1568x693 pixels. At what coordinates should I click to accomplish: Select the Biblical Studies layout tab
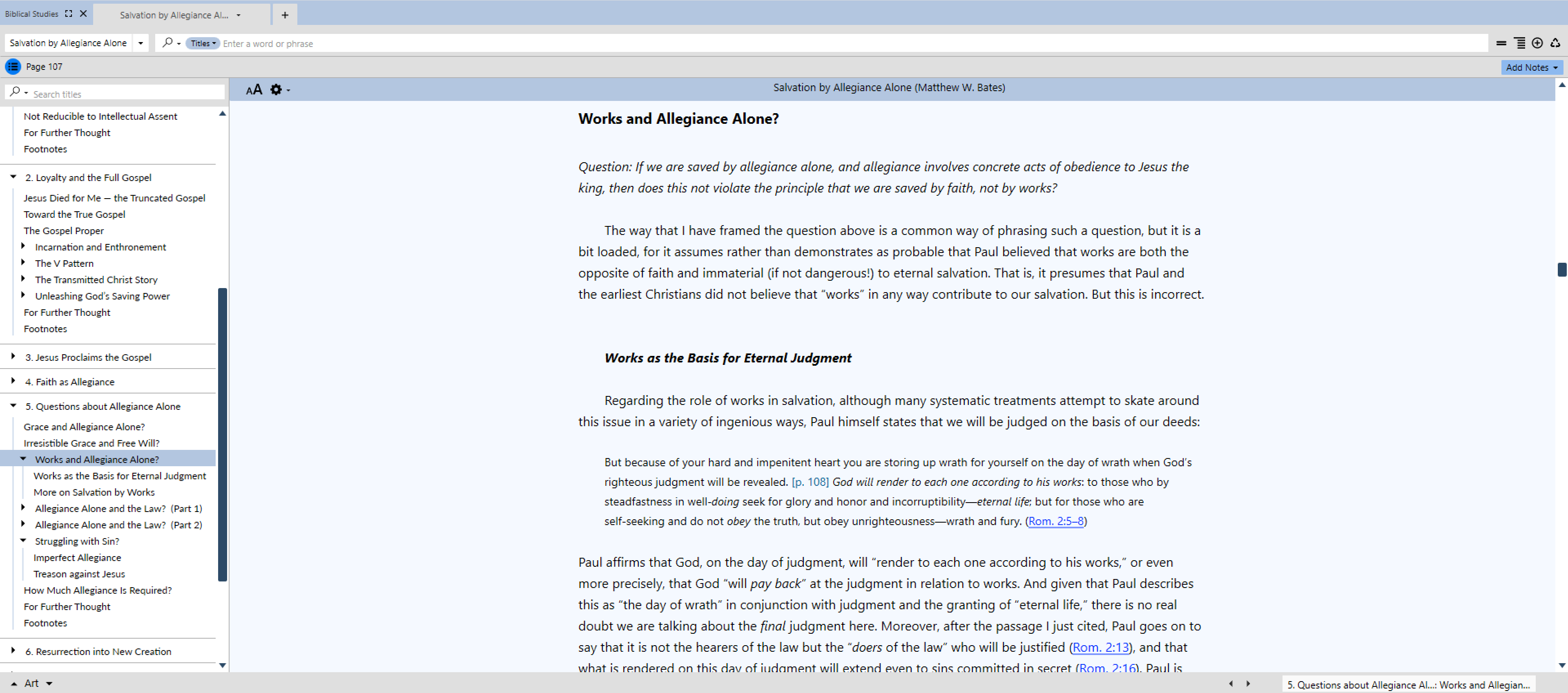[31, 13]
